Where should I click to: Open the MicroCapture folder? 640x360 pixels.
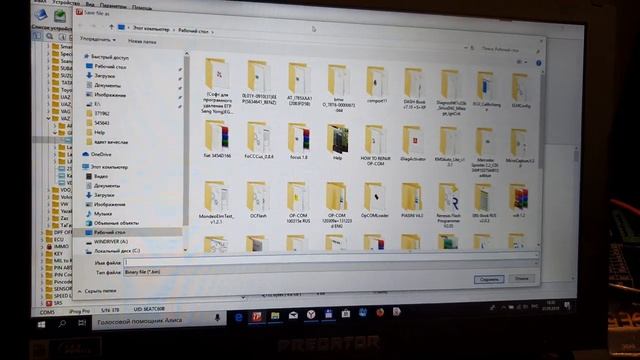pyautogui.click(x=519, y=148)
